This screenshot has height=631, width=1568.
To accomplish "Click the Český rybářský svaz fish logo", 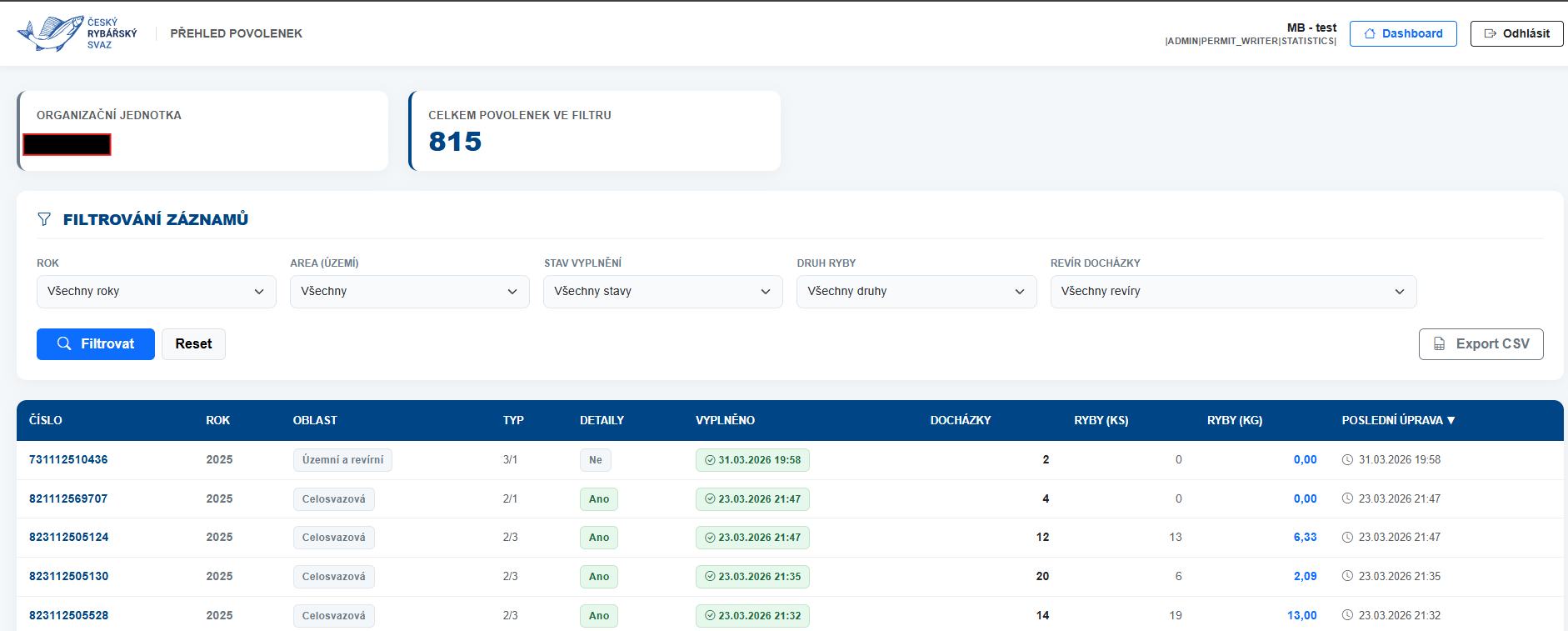I will tap(52, 33).
